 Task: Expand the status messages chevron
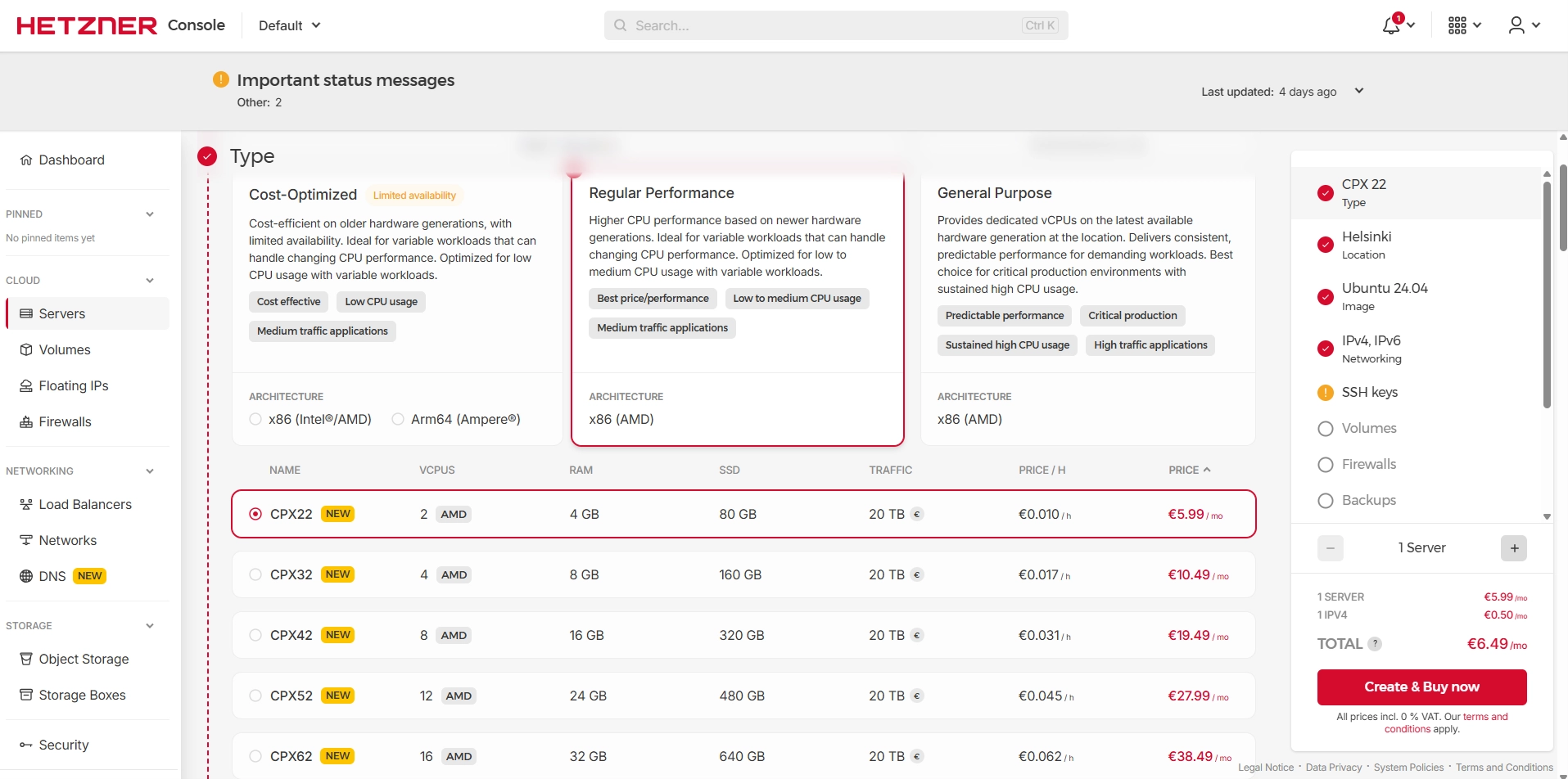pos(1359,91)
